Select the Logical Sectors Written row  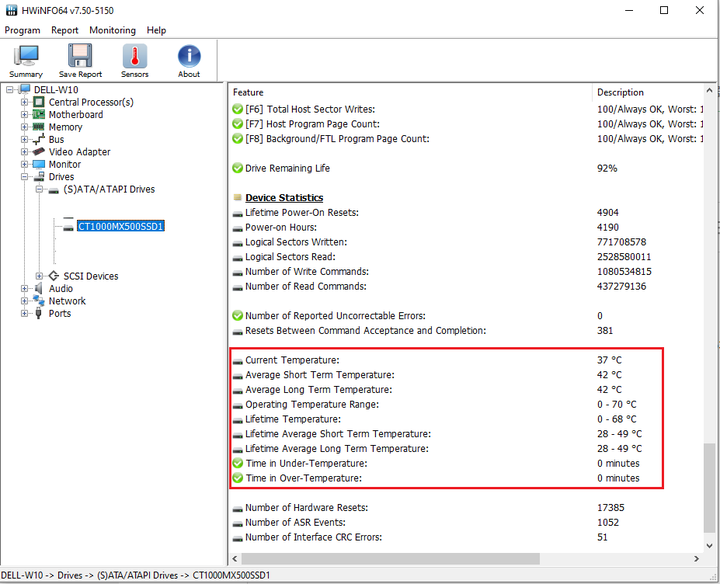(466, 242)
